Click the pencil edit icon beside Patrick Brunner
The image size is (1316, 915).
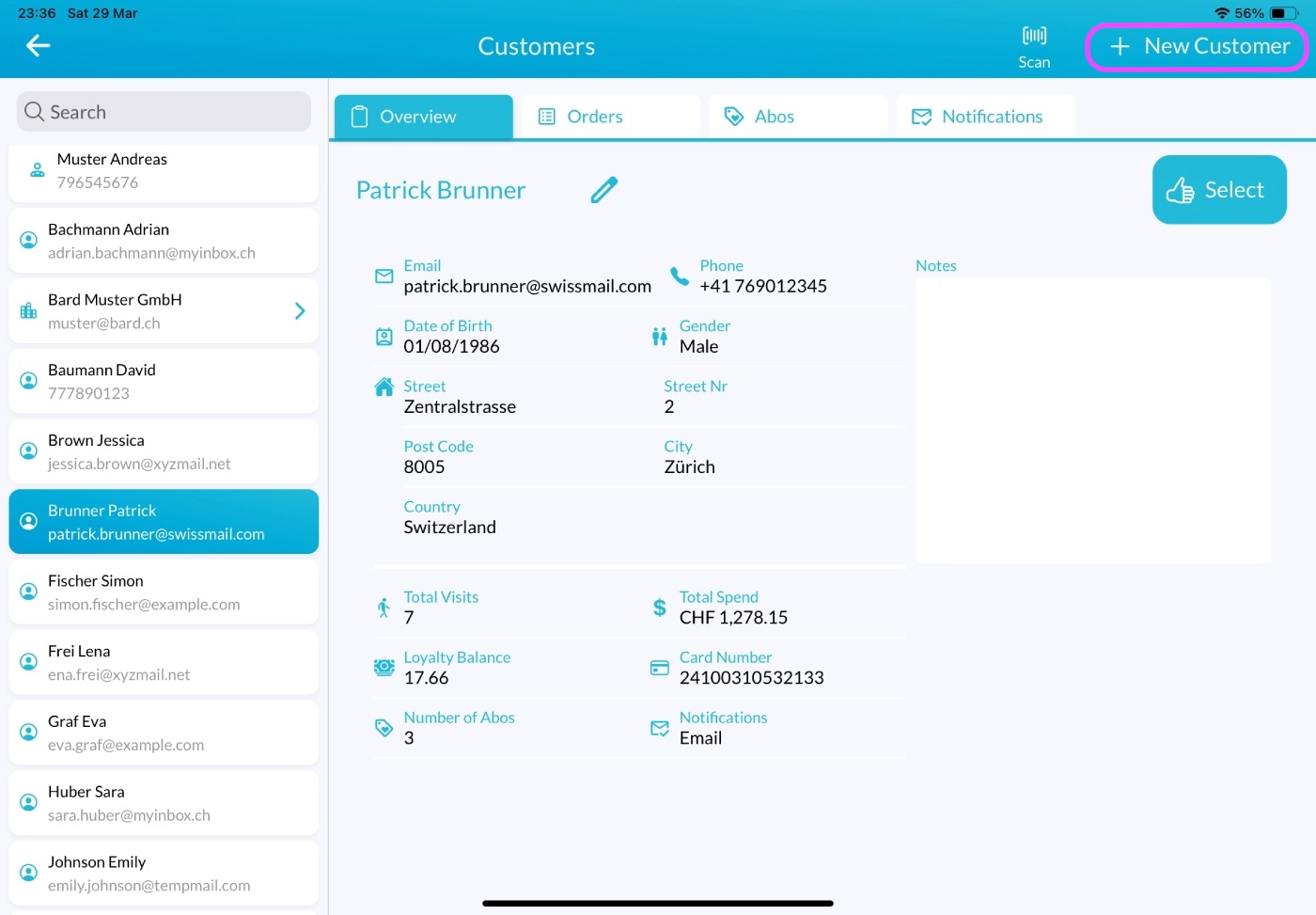point(604,190)
